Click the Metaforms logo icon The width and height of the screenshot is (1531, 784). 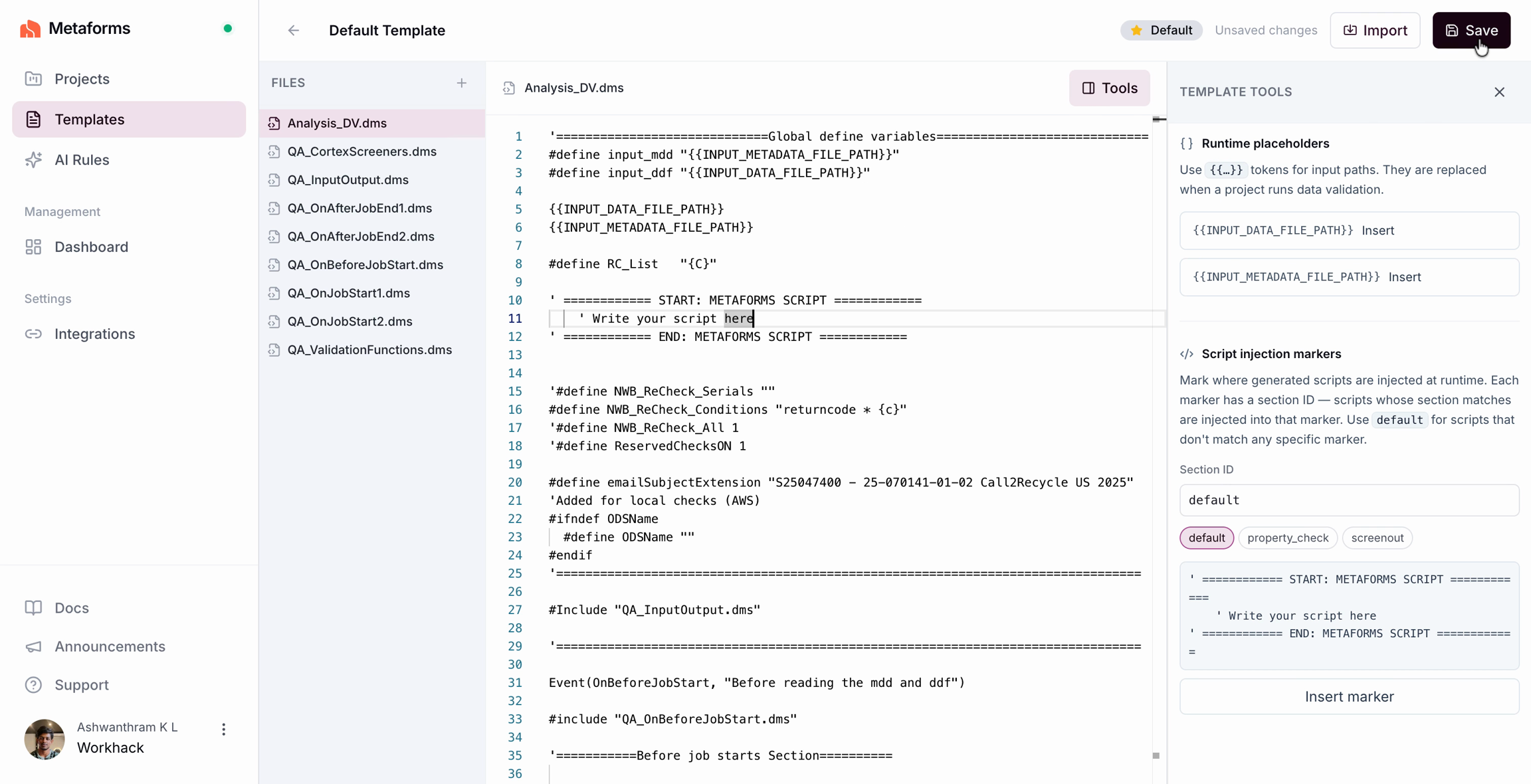point(30,29)
